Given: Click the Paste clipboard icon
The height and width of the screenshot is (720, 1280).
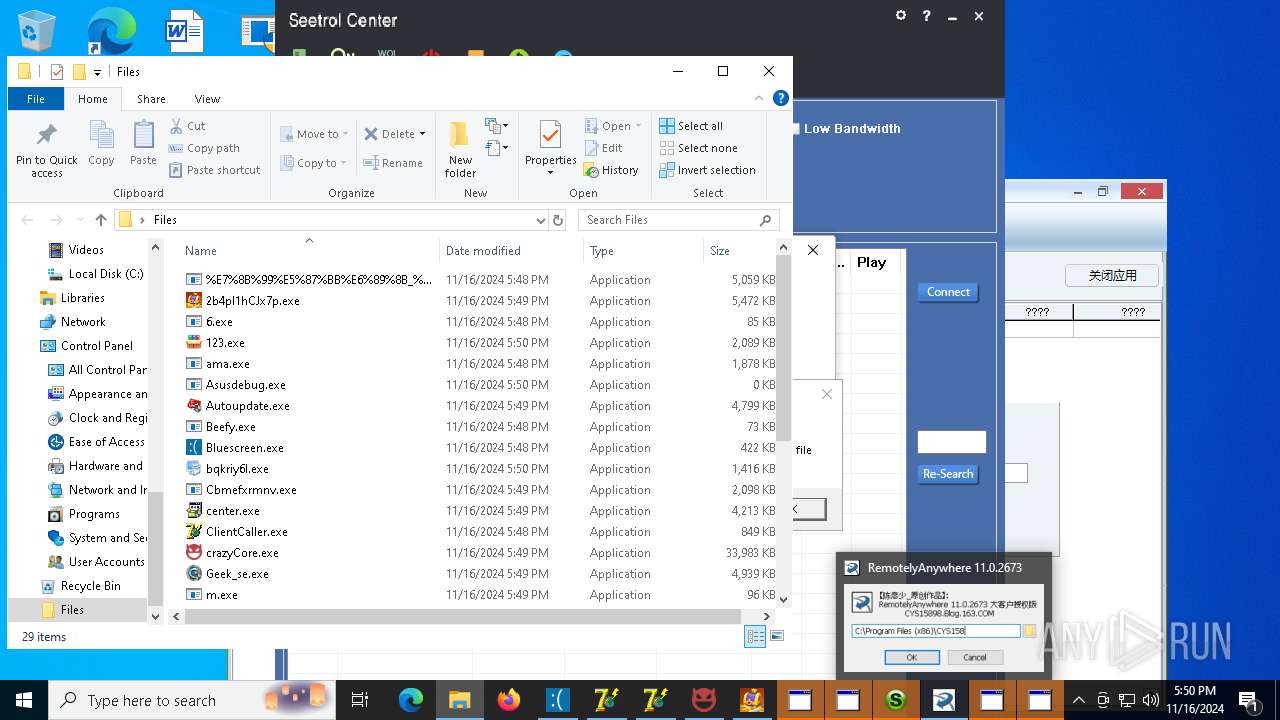Looking at the screenshot, I should click(143, 135).
